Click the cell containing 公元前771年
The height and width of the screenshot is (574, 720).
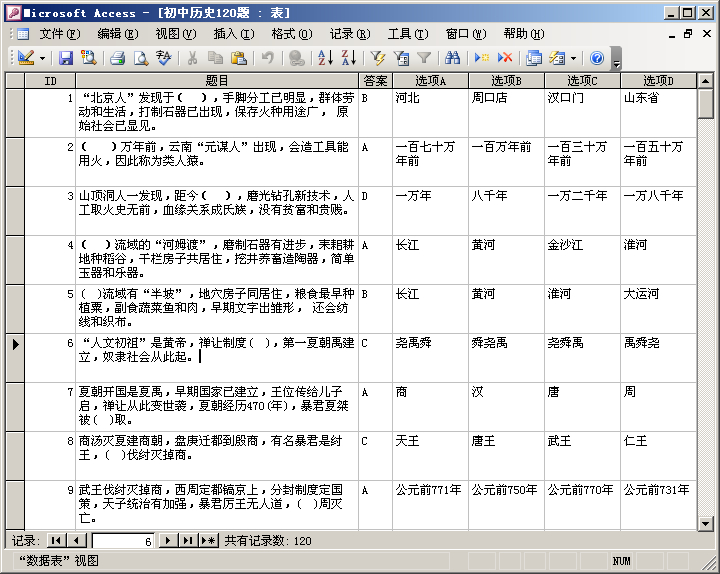[x=431, y=505]
